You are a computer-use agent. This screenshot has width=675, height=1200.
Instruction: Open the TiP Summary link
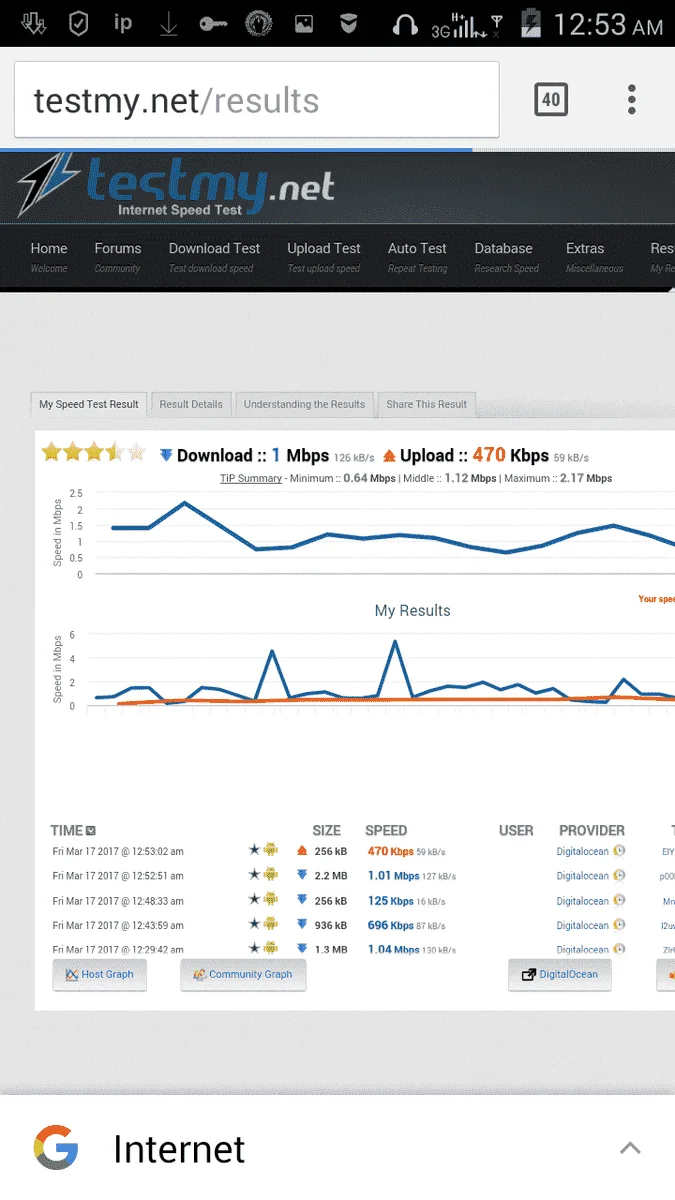[x=251, y=478]
